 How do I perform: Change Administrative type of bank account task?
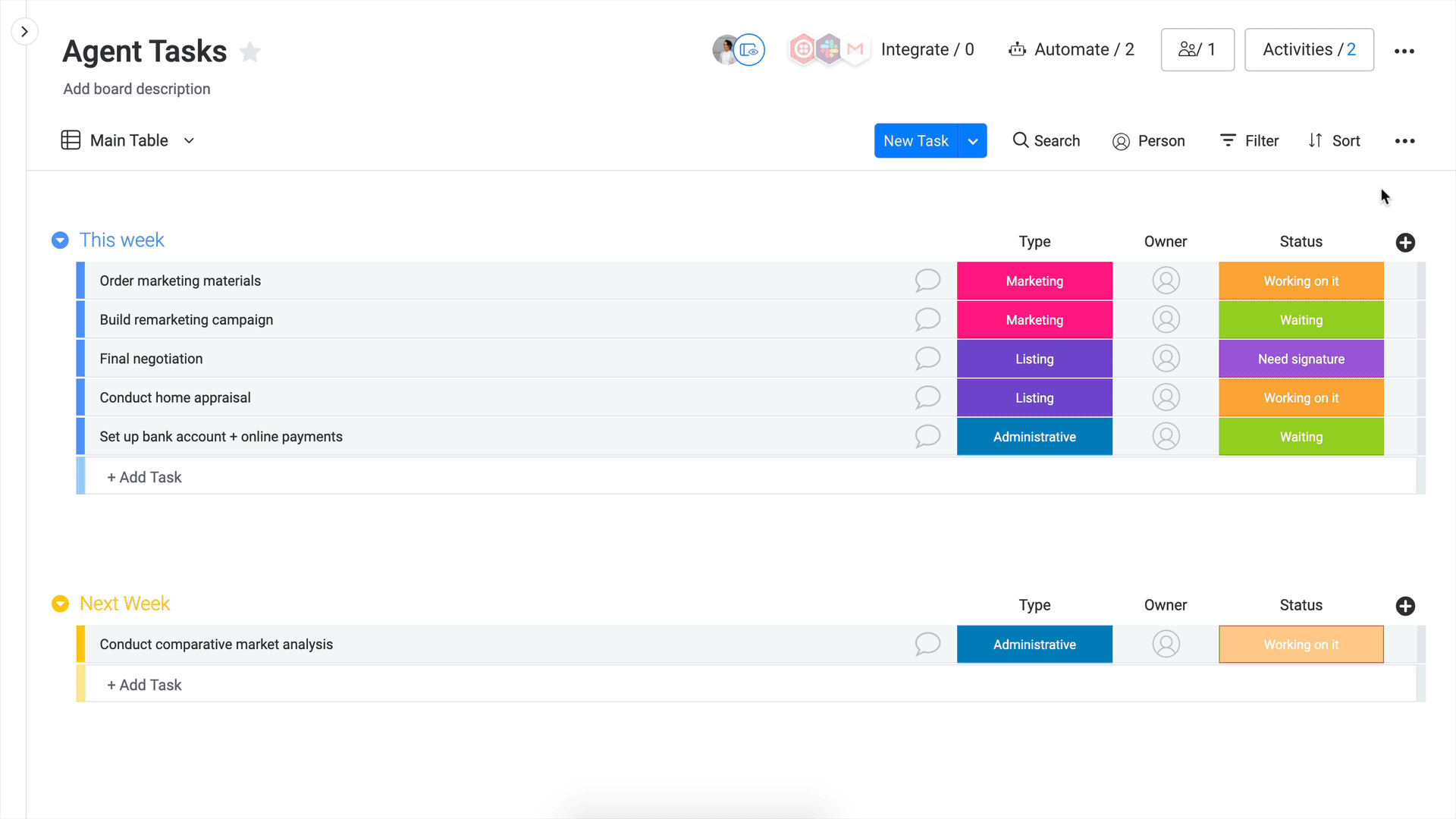click(1034, 437)
